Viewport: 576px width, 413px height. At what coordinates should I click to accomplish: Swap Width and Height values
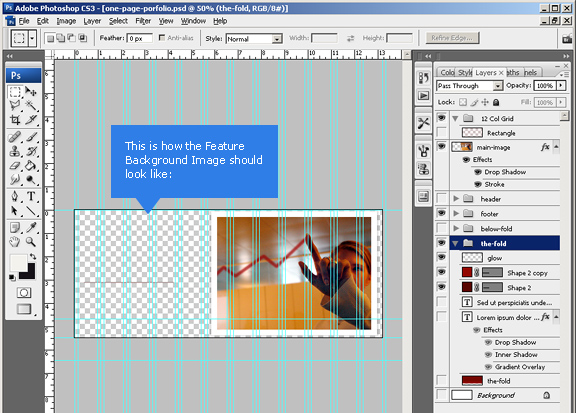[x=350, y=38]
